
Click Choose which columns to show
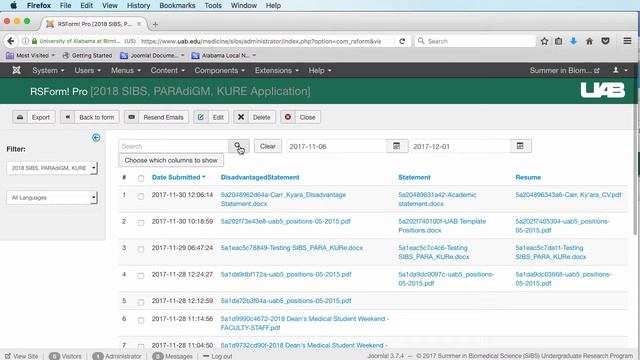pos(171,160)
